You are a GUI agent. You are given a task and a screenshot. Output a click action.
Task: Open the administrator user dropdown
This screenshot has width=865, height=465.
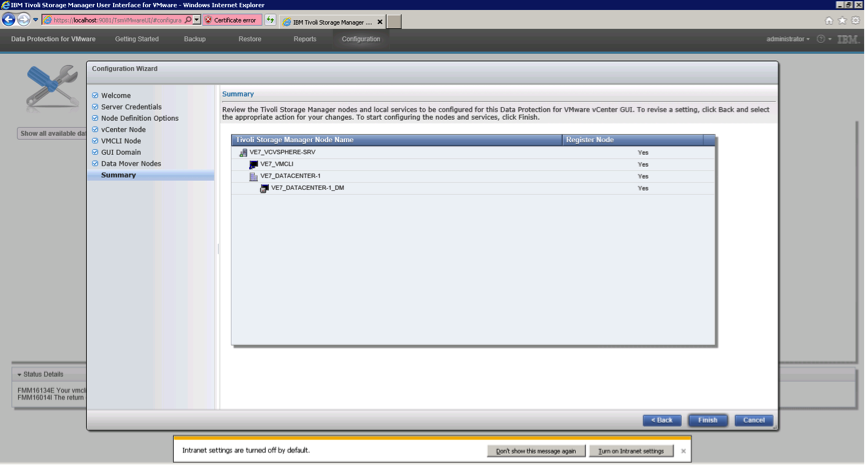point(788,39)
